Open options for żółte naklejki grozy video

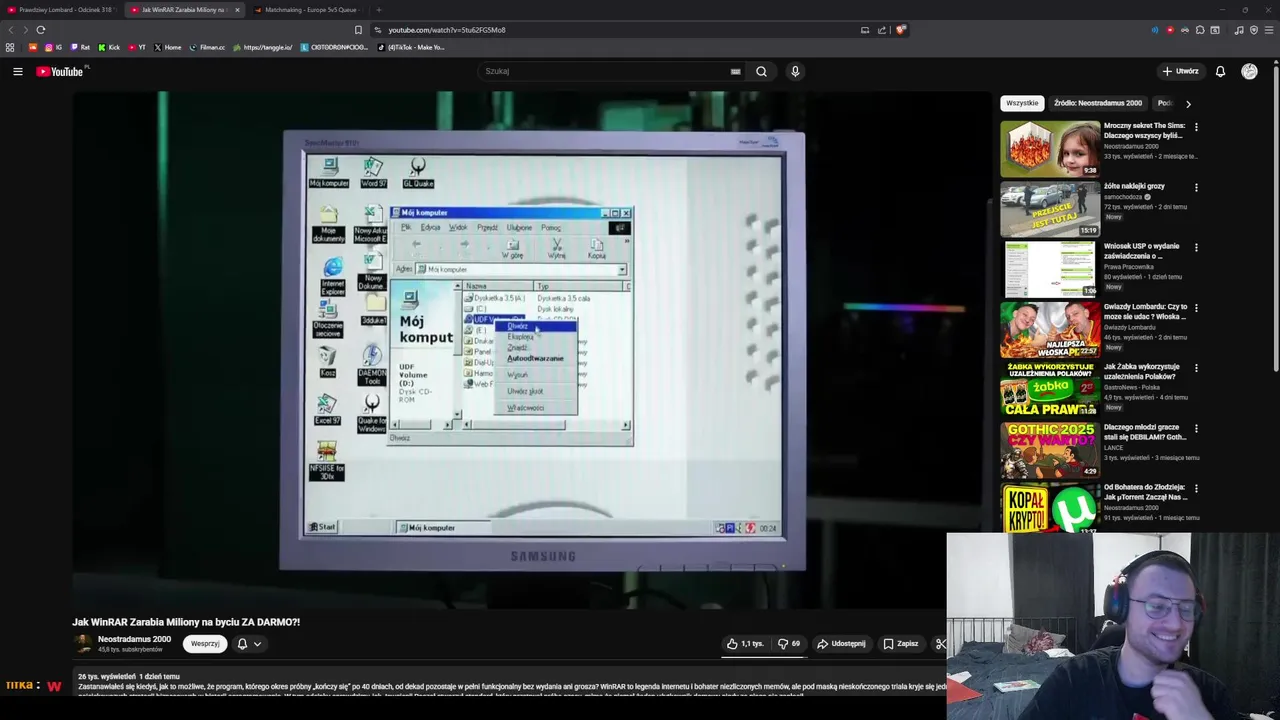pos(1195,187)
